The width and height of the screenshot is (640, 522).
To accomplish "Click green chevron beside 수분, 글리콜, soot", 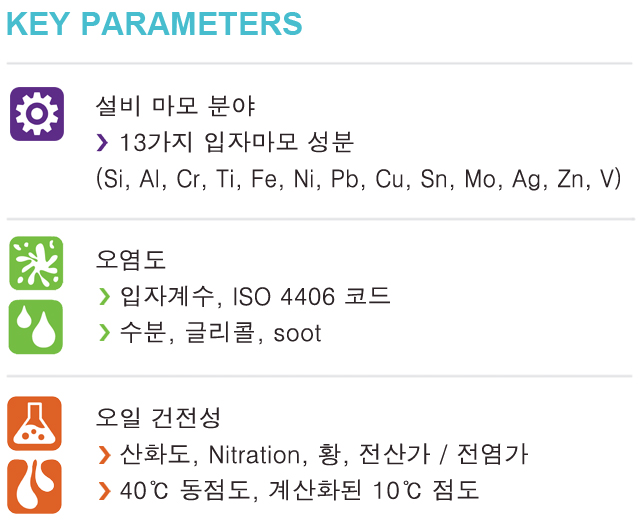I will click(105, 332).
